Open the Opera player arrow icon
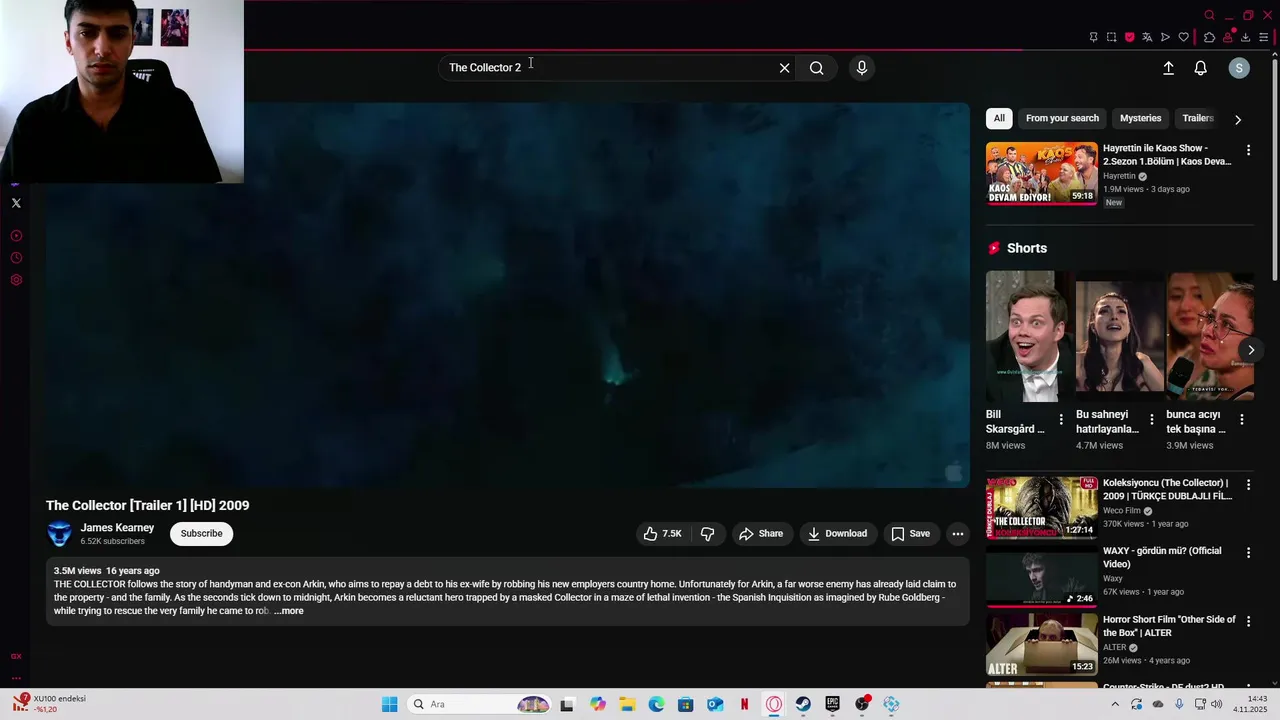Screen dimensions: 1280x720 tap(1165, 37)
